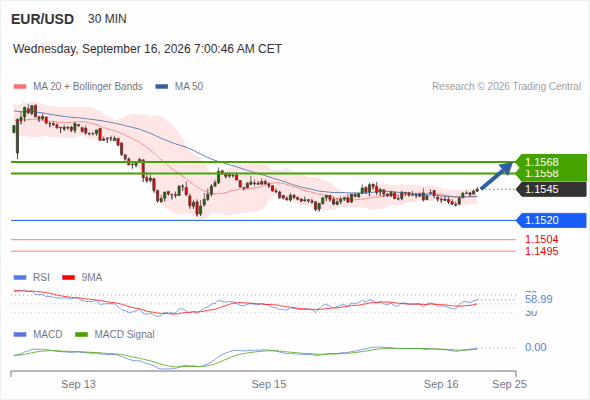Viewport: 590px width, 400px height.
Task: Click the EUR/USD chart title
Action: (x=43, y=19)
